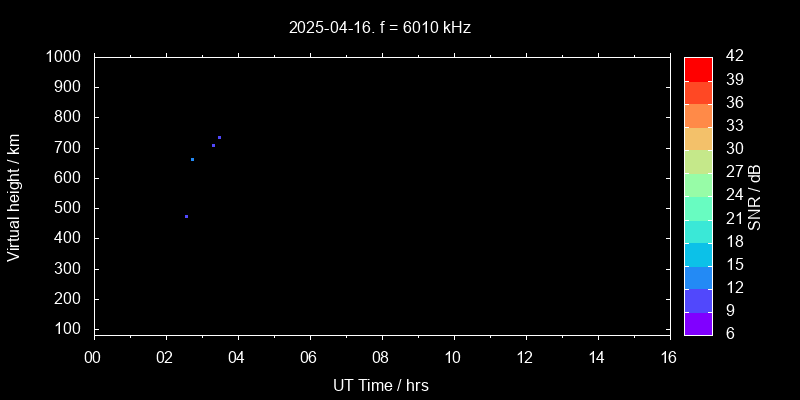Click the blue 9–12 dB colorbar segment
The image size is (800, 400).
click(698, 300)
